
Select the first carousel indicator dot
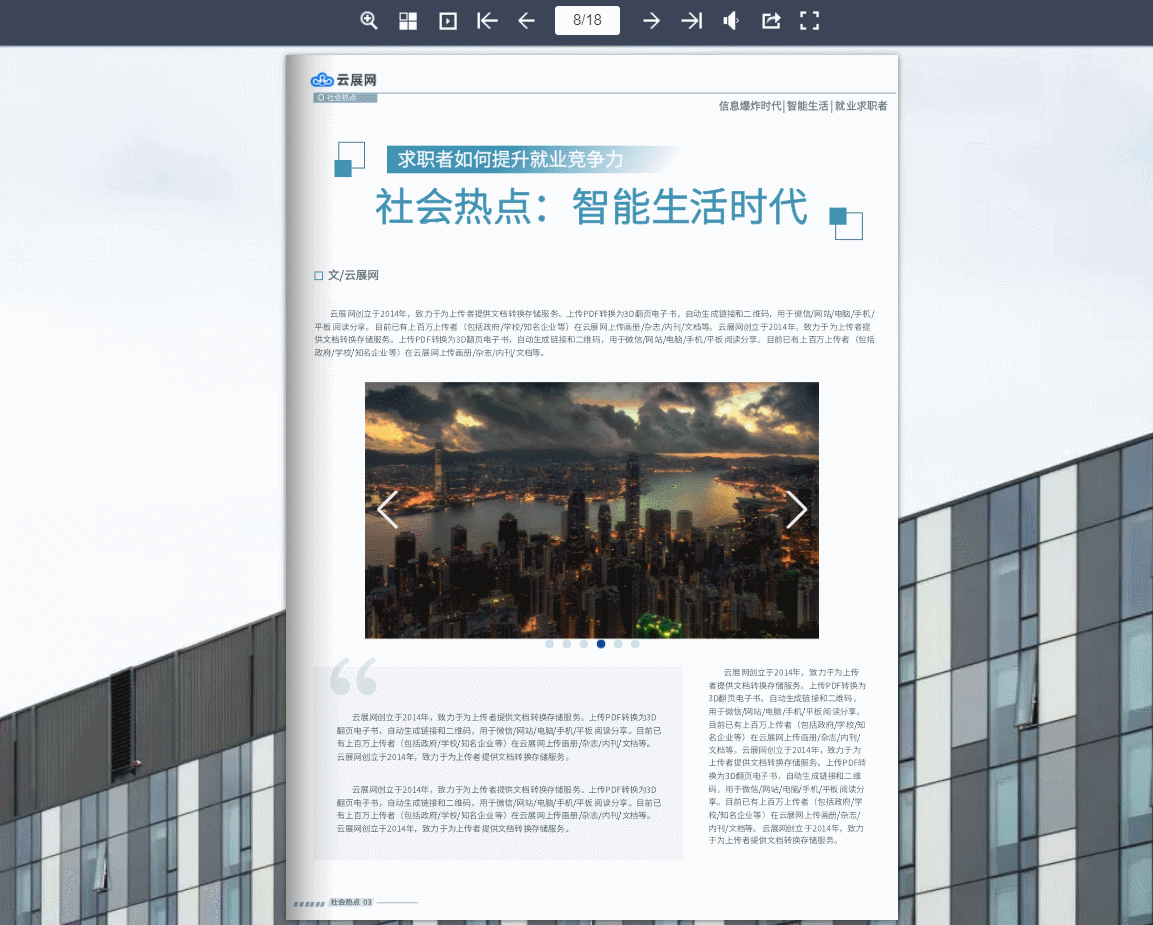click(x=549, y=644)
